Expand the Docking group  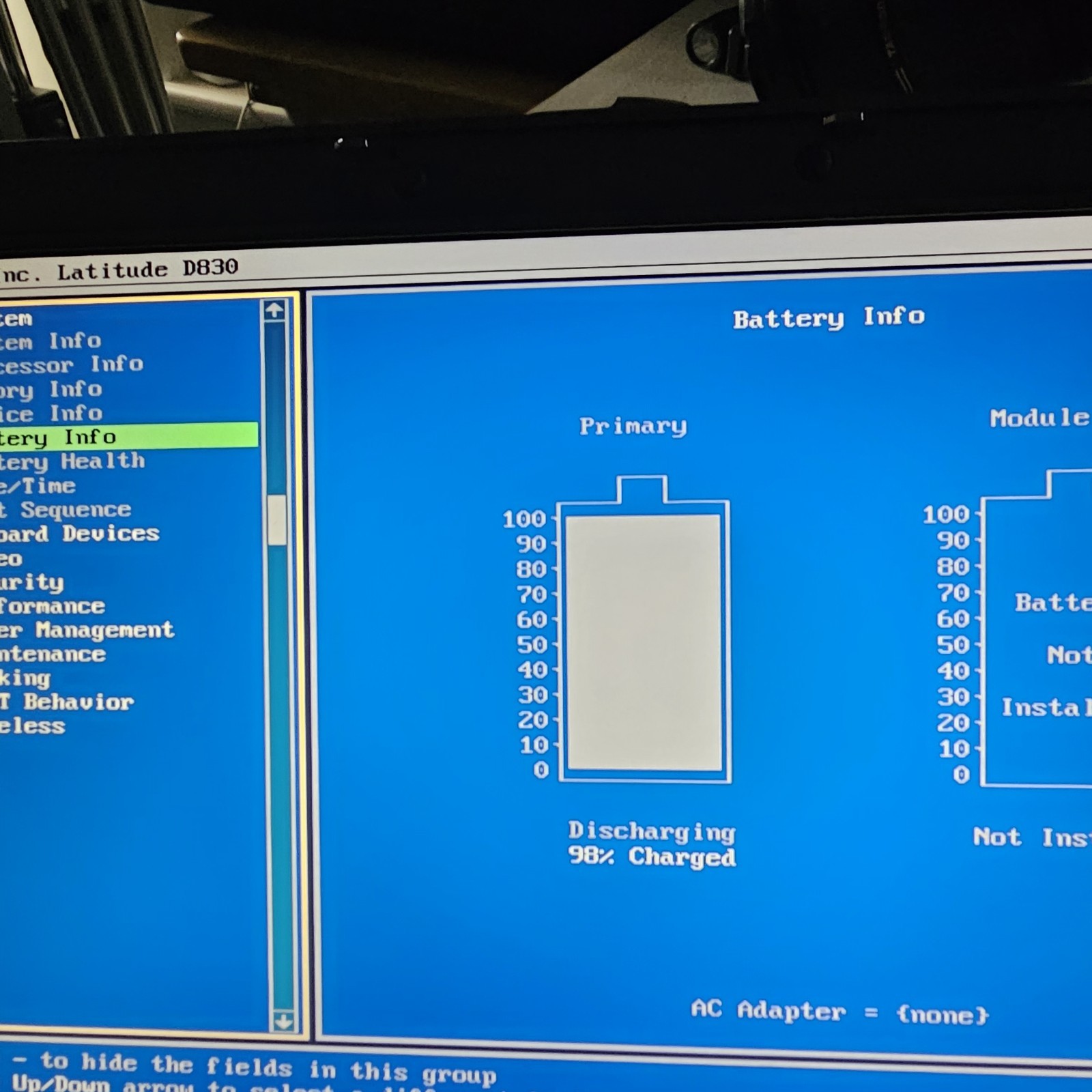coord(25,678)
